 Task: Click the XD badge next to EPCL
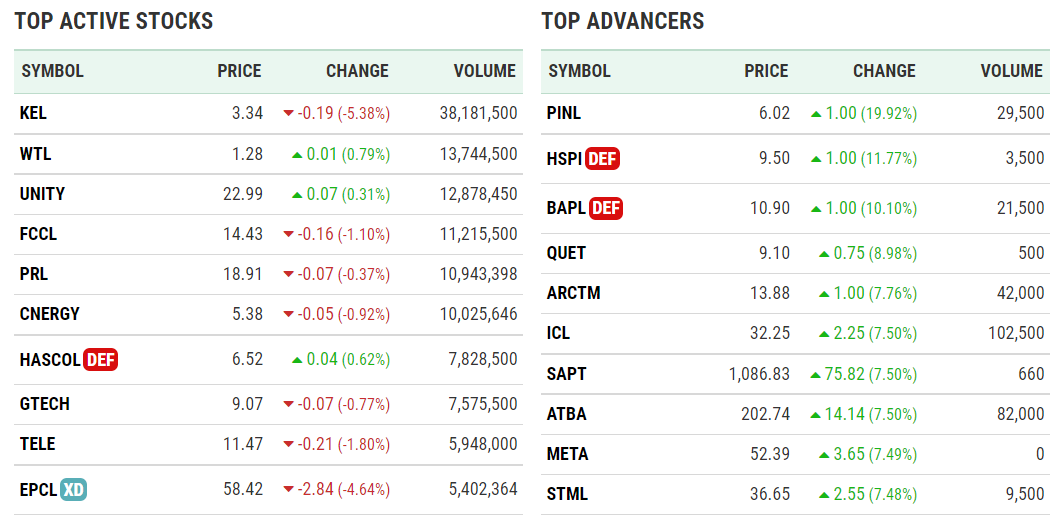pos(73,490)
